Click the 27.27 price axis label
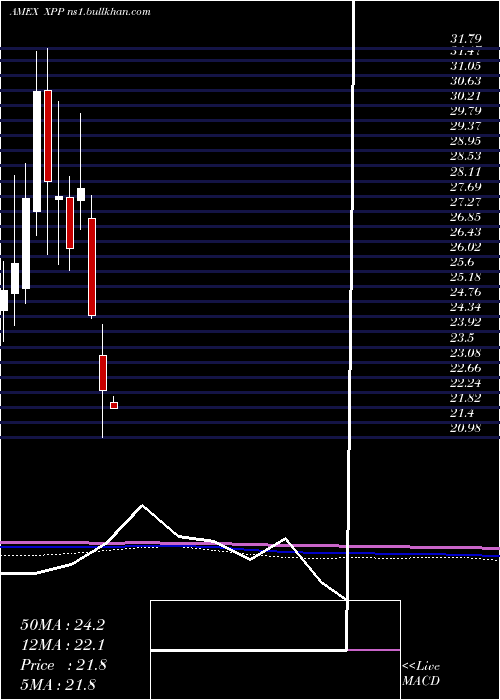The height and width of the screenshot is (700, 500). click(x=465, y=202)
